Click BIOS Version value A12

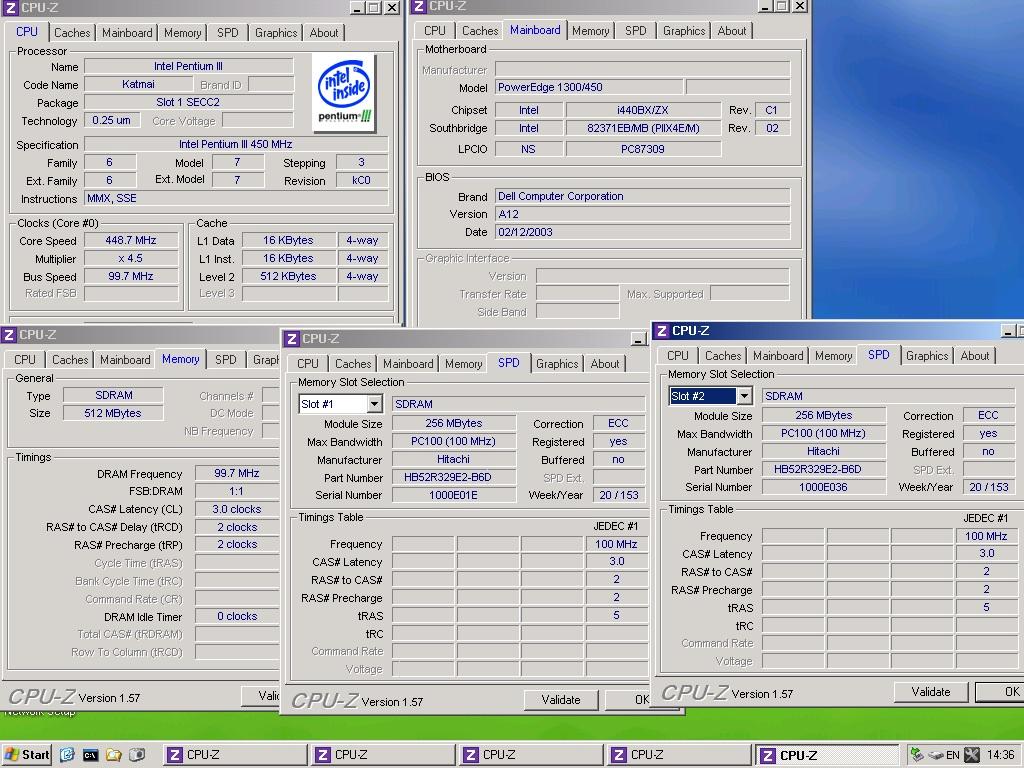[x=643, y=214]
